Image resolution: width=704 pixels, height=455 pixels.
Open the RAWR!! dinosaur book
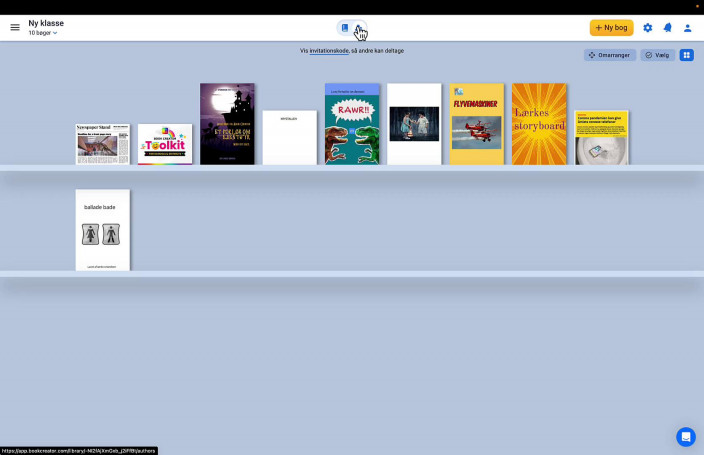tap(352, 124)
